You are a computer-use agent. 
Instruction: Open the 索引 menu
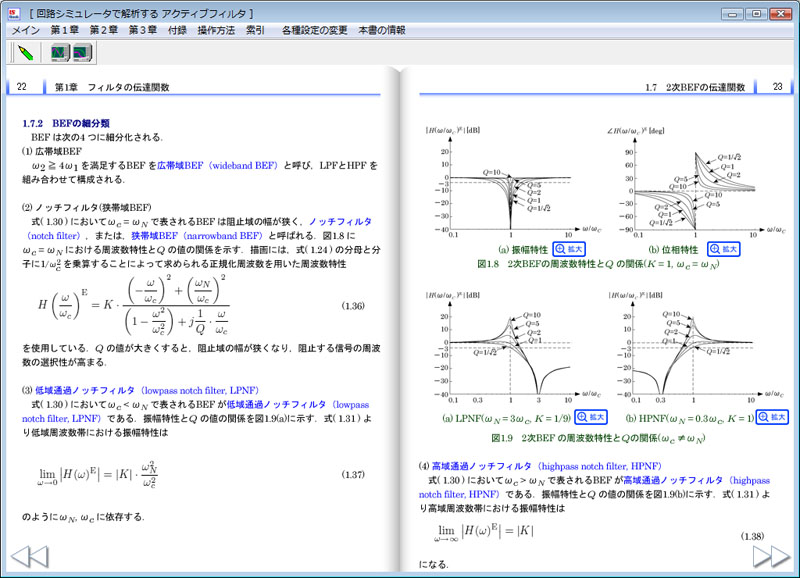point(255,30)
